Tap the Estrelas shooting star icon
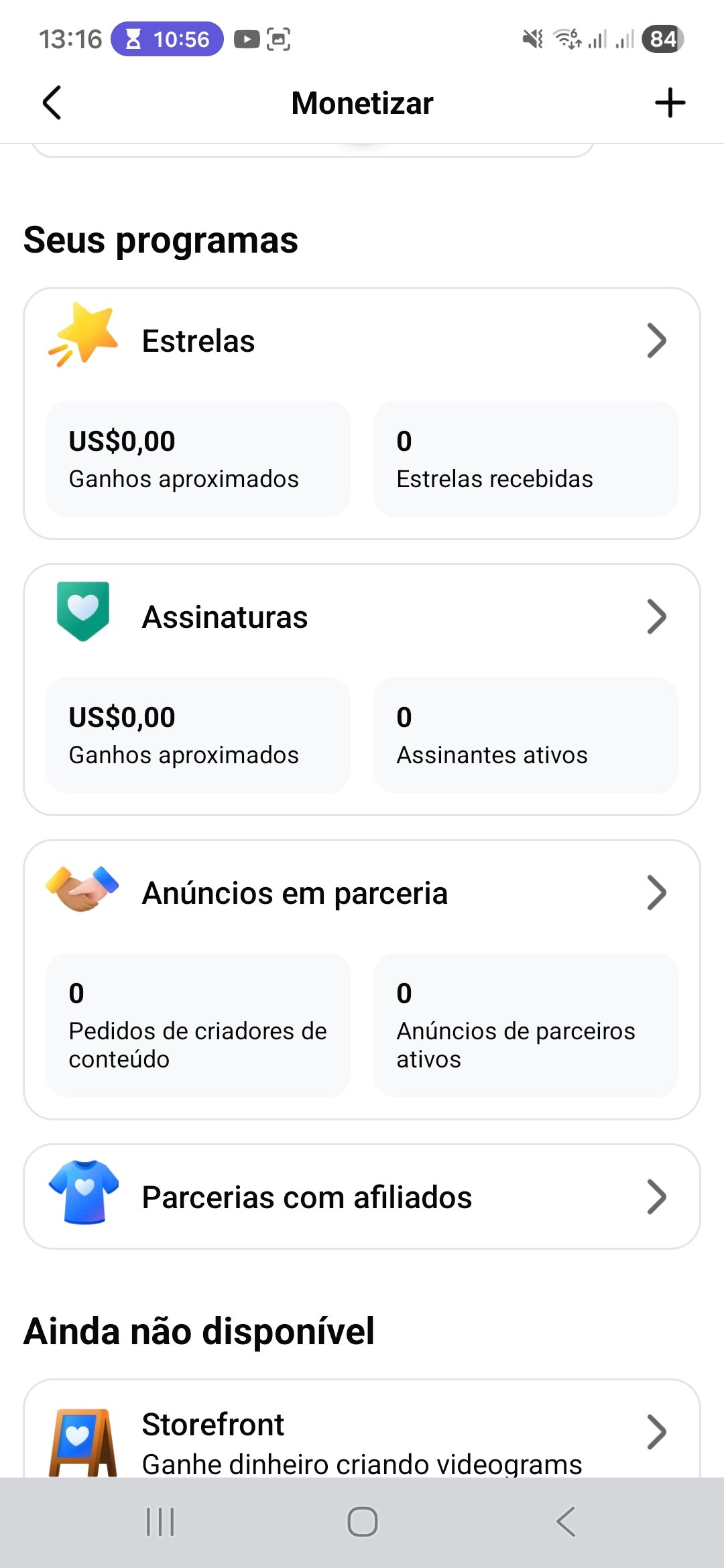This screenshot has width=724, height=1568. pyautogui.click(x=83, y=335)
